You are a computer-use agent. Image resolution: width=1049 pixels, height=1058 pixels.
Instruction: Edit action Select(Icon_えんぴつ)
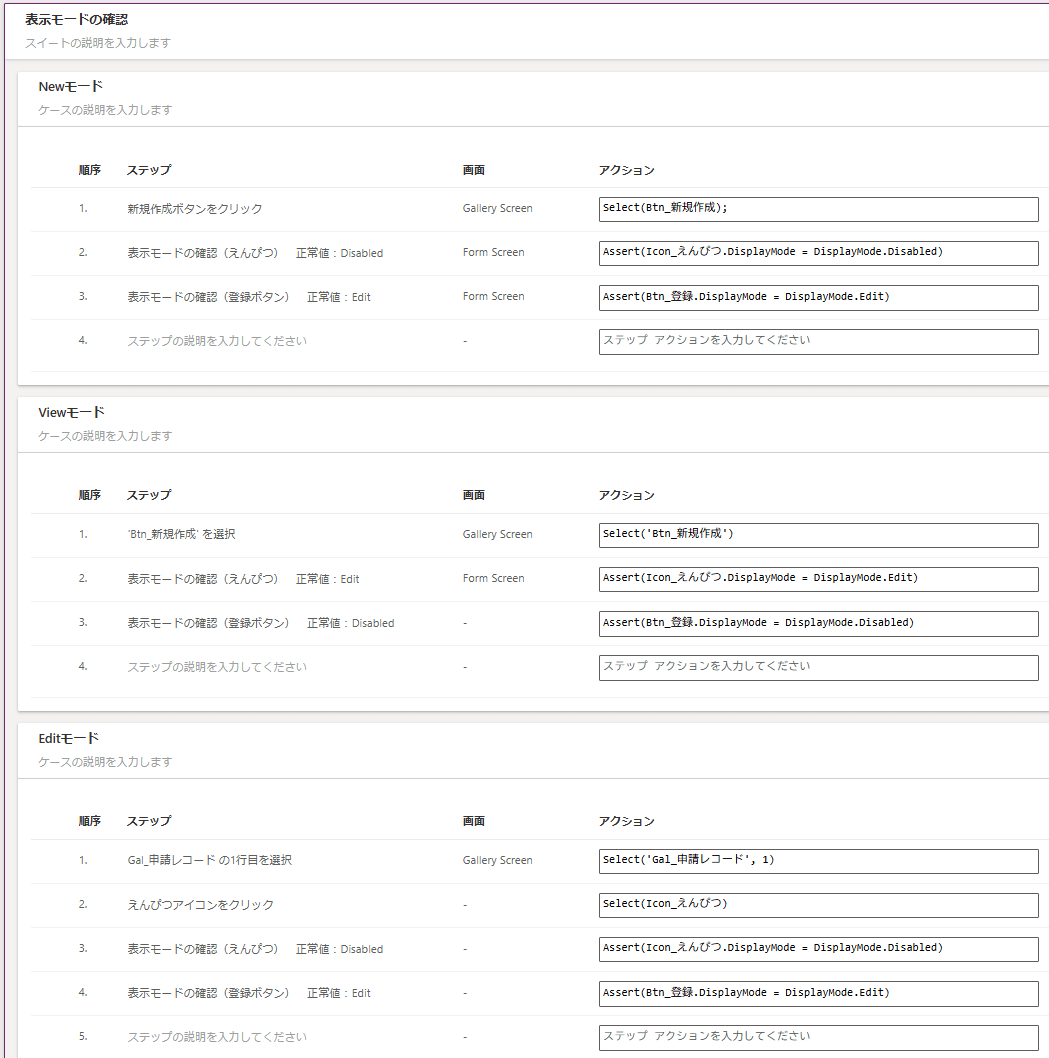click(818, 905)
